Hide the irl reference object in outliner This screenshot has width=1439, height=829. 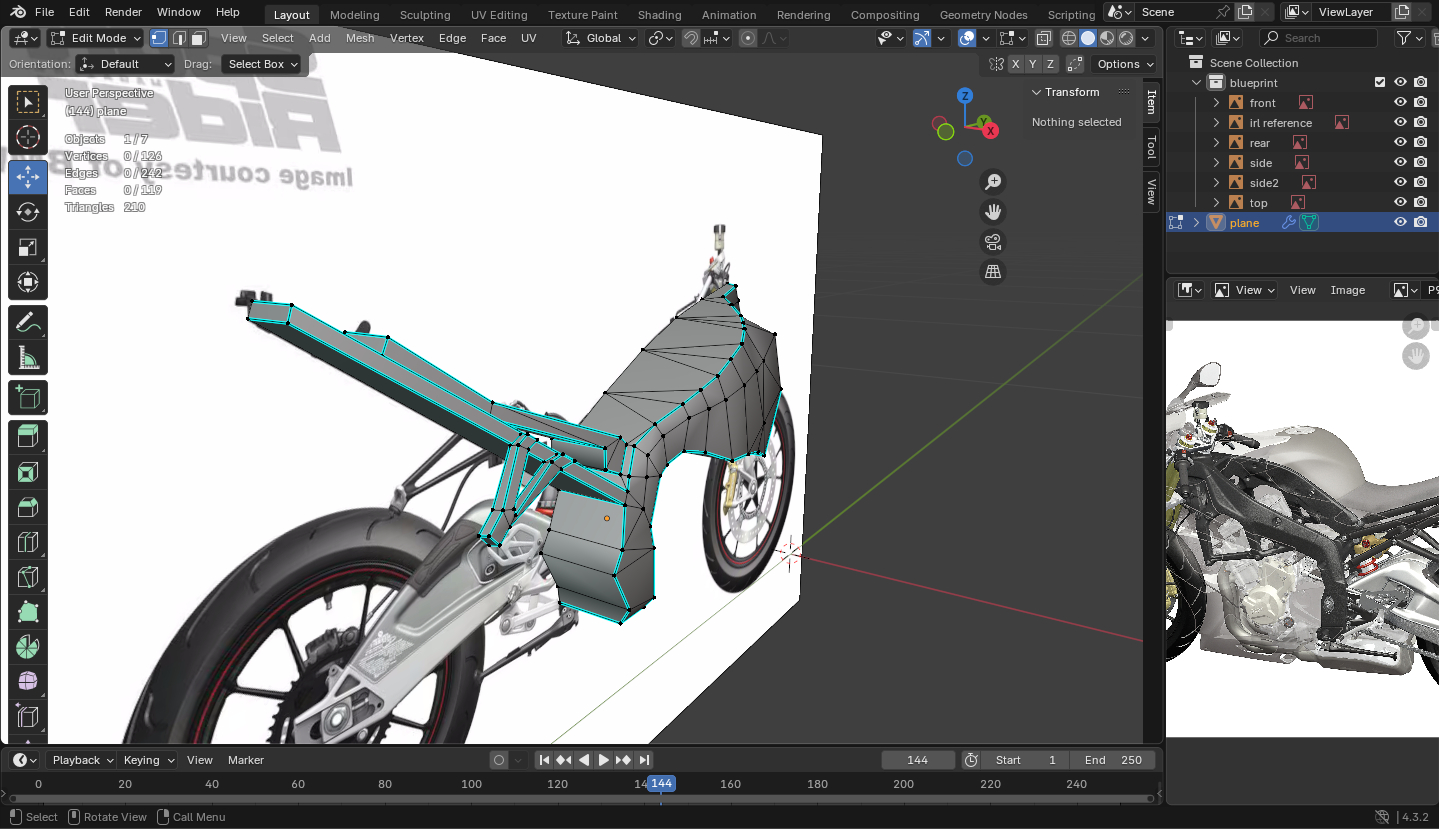click(x=1400, y=123)
